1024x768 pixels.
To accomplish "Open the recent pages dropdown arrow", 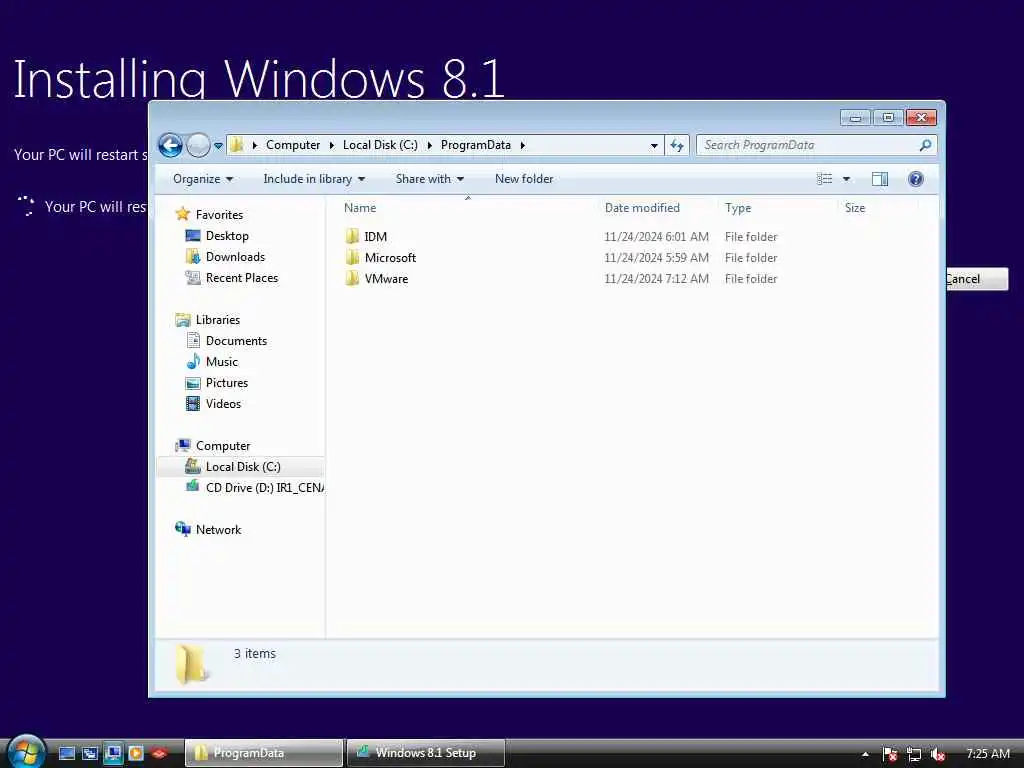I will (218, 146).
